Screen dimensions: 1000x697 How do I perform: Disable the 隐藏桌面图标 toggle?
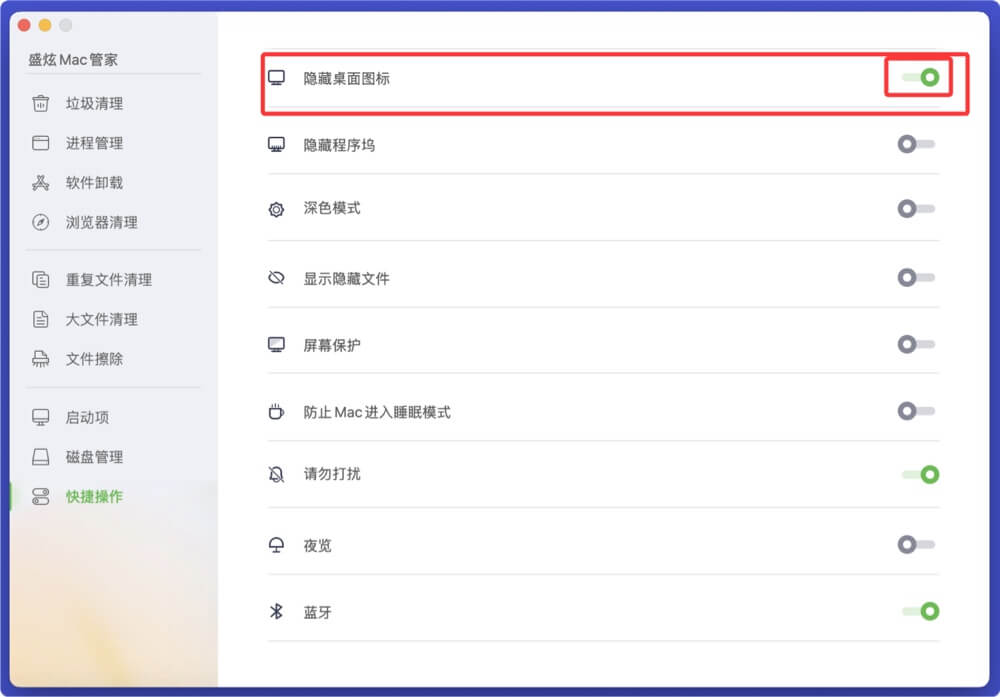tap(917, 75)
